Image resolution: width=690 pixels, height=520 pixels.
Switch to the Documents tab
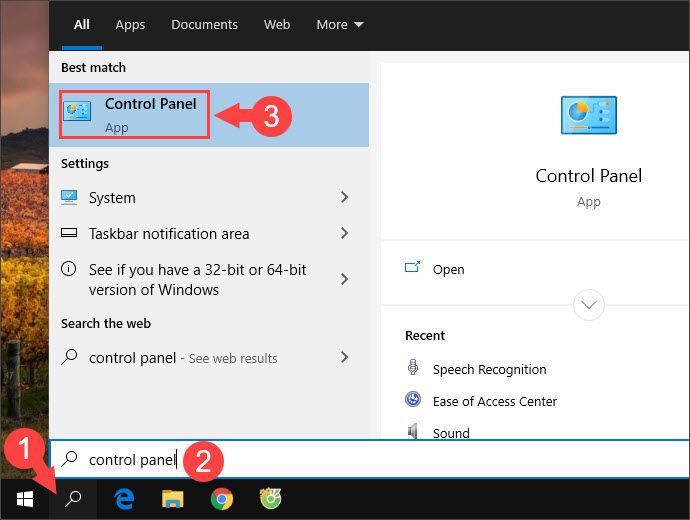[203, 24]
